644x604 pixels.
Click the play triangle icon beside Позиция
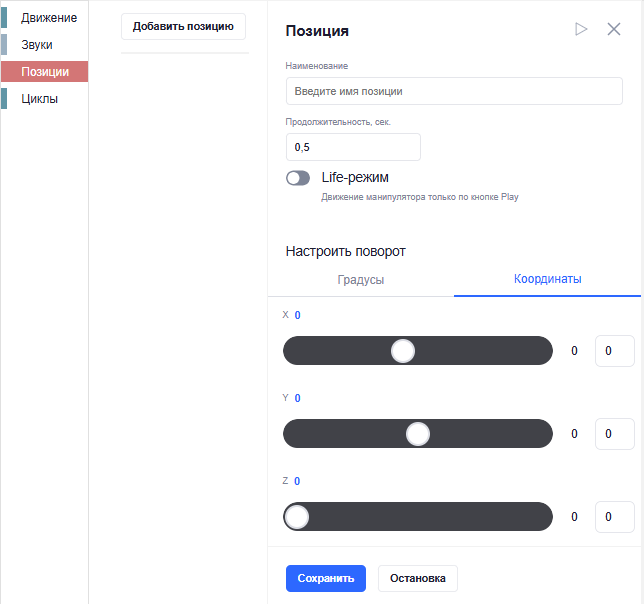click(581, 29)
